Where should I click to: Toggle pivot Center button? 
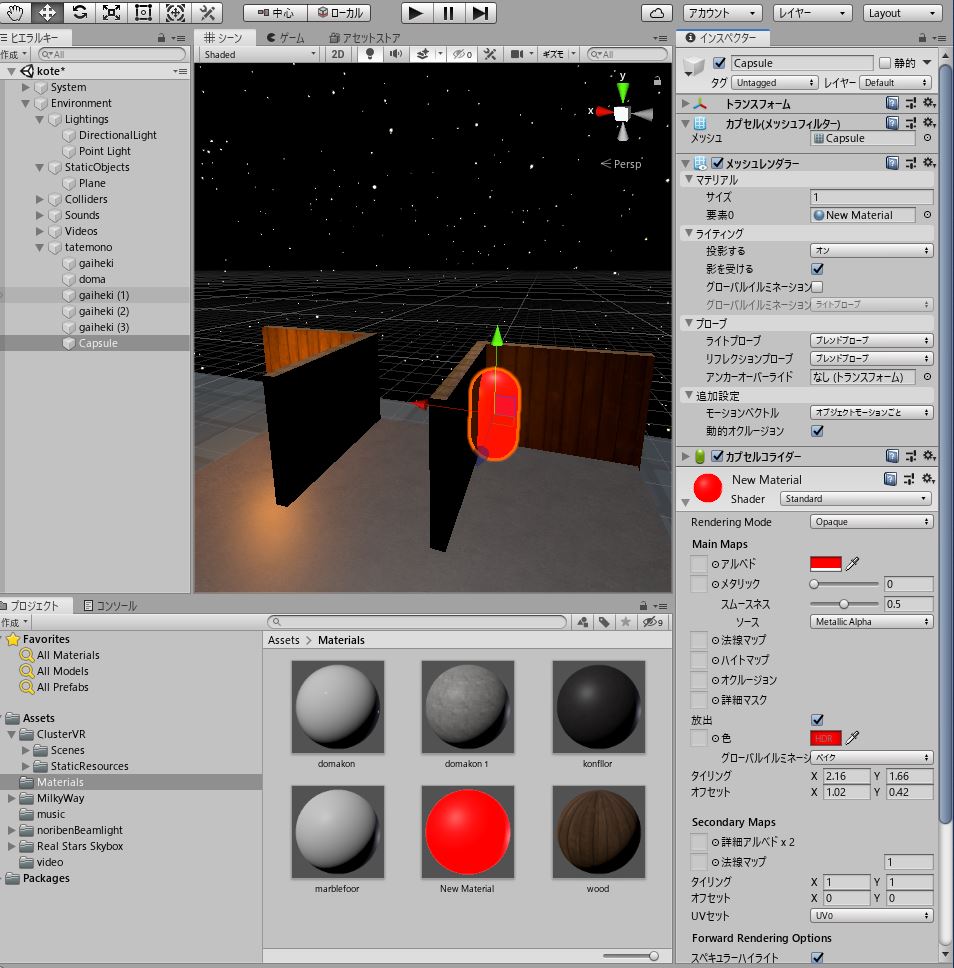[x=275, y=13]
